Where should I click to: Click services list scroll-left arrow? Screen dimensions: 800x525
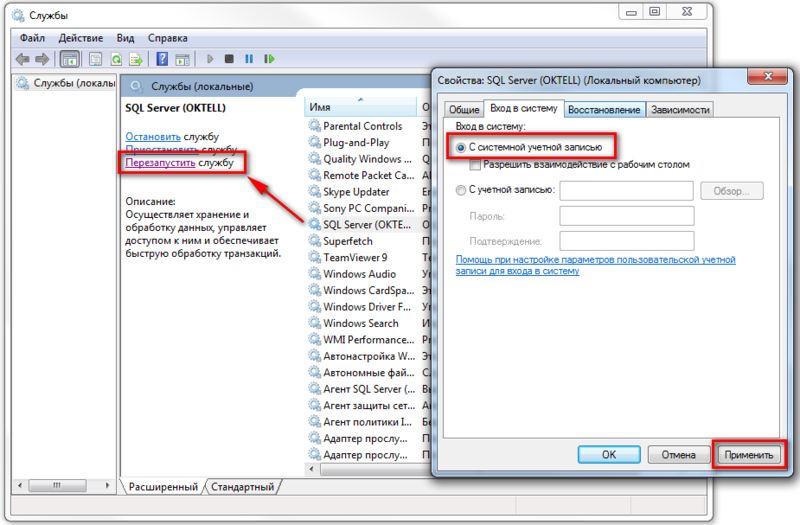tap(312, 468)
